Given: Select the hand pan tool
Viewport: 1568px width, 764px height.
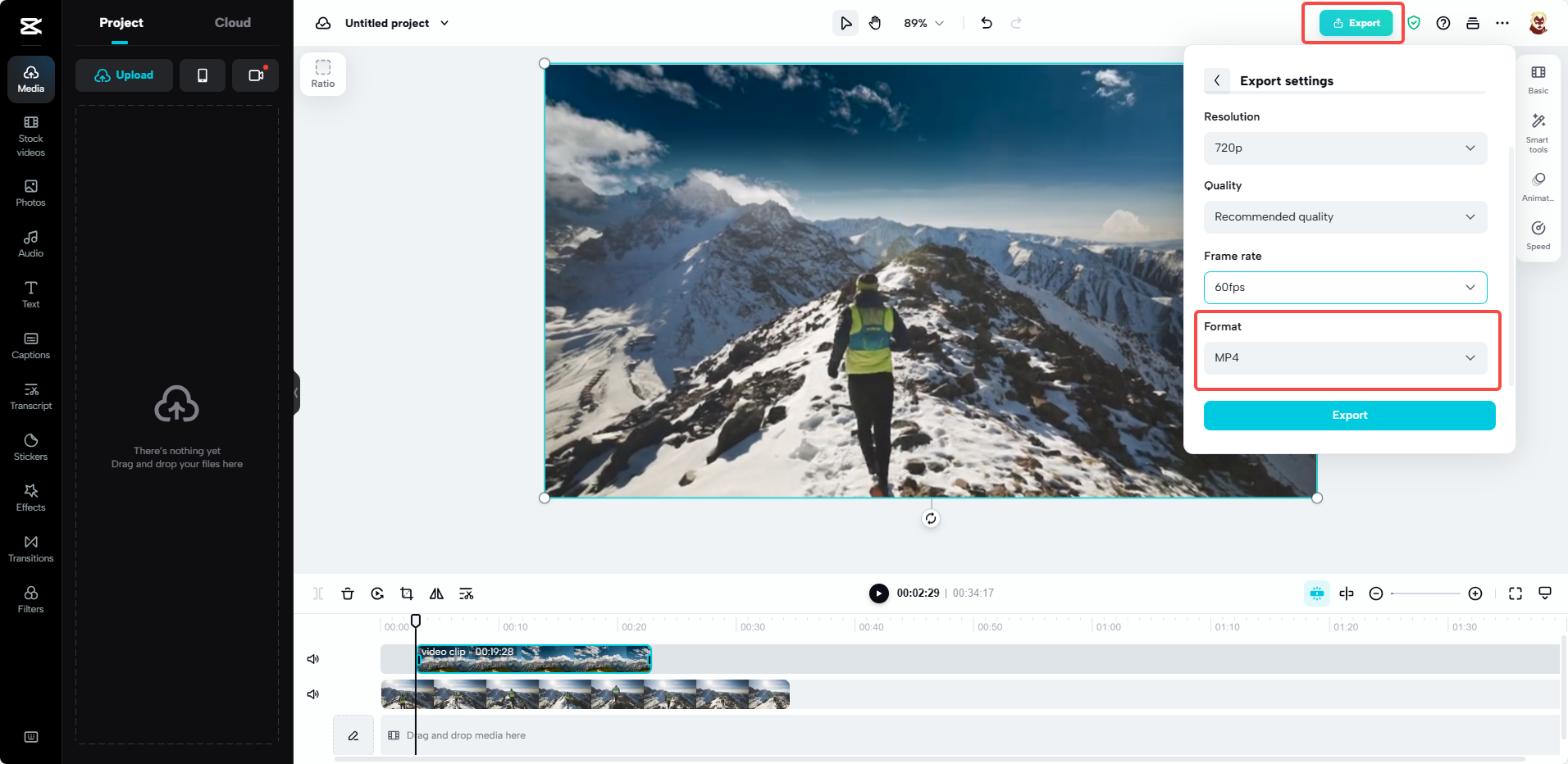Looking at the screenshot, I should click(x=875, y=23).
